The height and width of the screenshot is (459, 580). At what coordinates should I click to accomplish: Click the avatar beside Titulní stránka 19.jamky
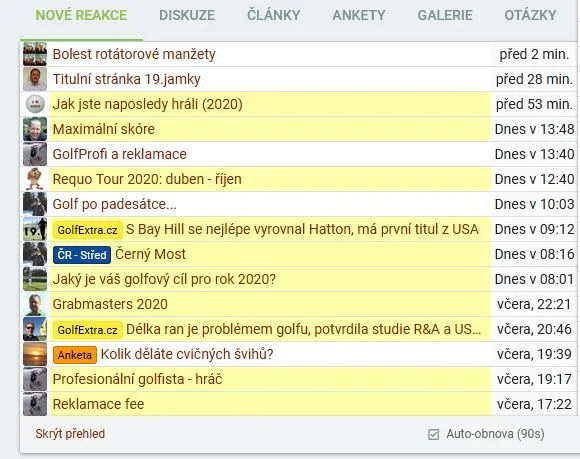[x=35, y=79]
